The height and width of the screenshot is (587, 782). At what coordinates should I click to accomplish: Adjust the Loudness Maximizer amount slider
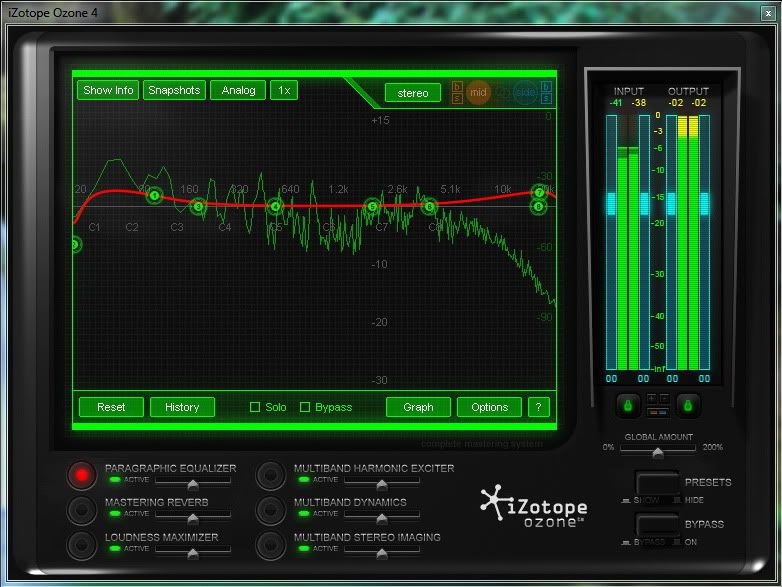pos(193,554)
